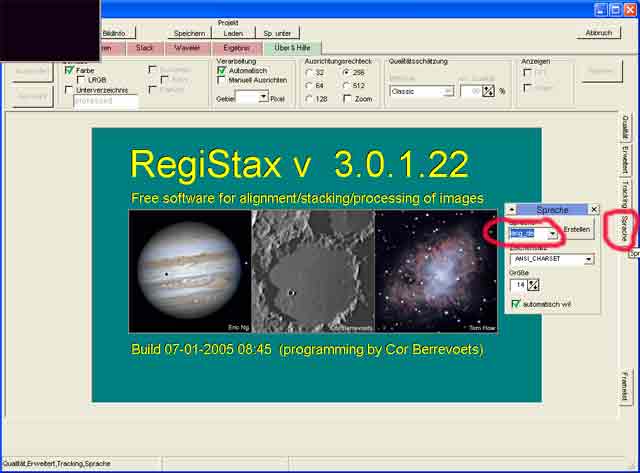Screen dimensions: 640x473
Task: Click the quality percentage stepper arrows
Action: [488, 91]
